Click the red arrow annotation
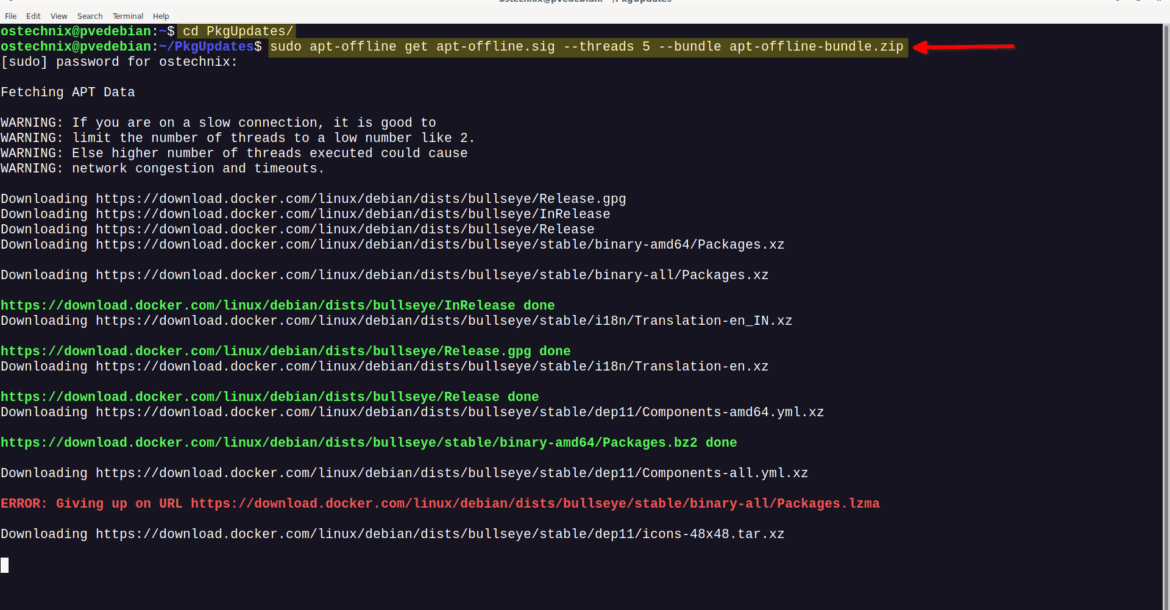1170x610 pixels. (x=966, y=47)
